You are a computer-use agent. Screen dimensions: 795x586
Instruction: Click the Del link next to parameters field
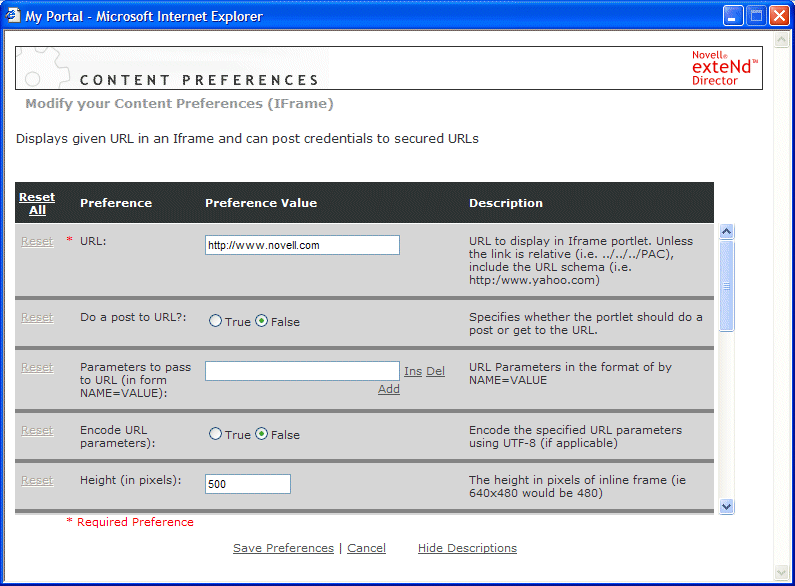pos(435,371)
